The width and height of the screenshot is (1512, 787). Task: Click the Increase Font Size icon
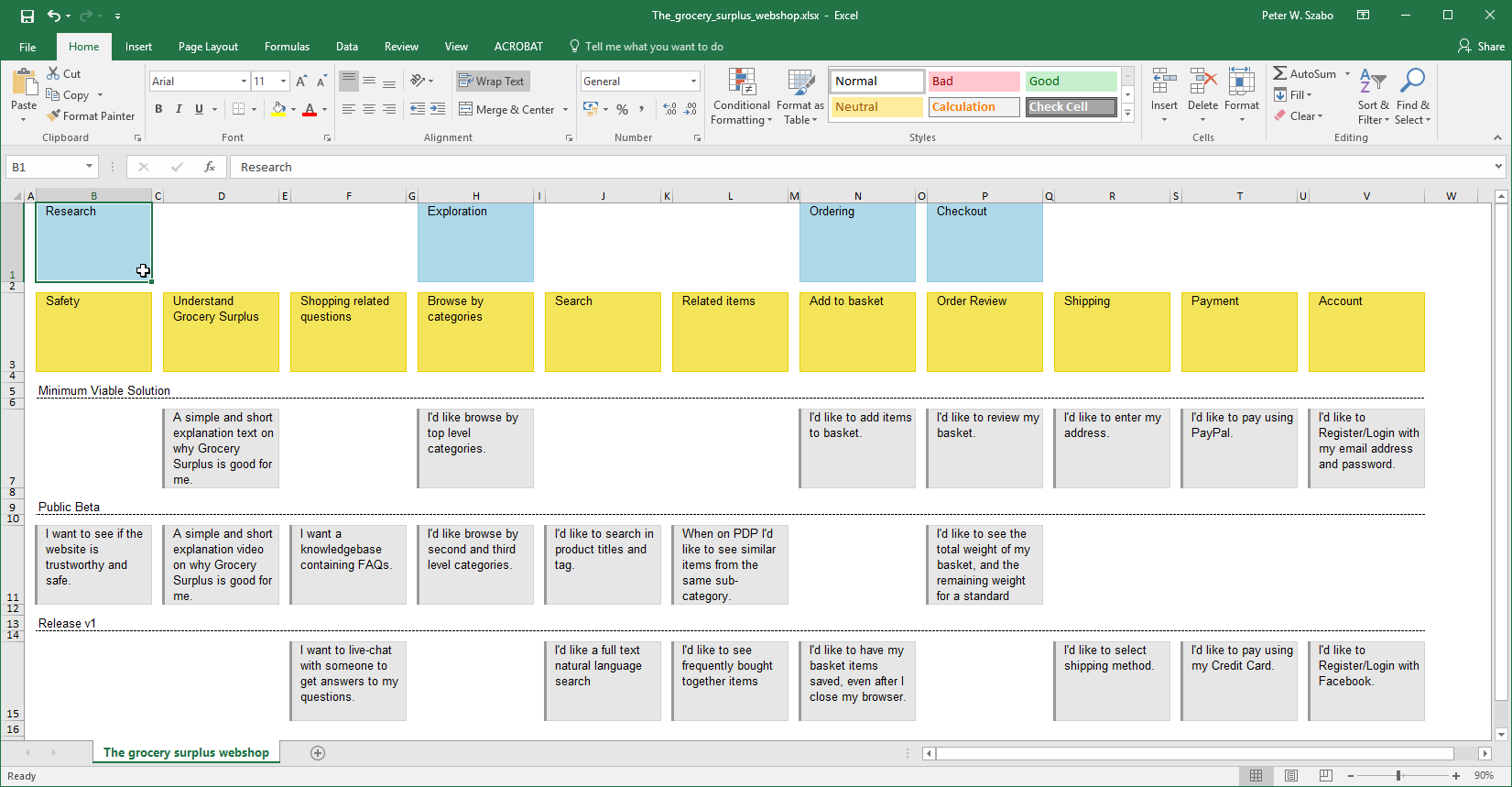(x=301, y=82)
